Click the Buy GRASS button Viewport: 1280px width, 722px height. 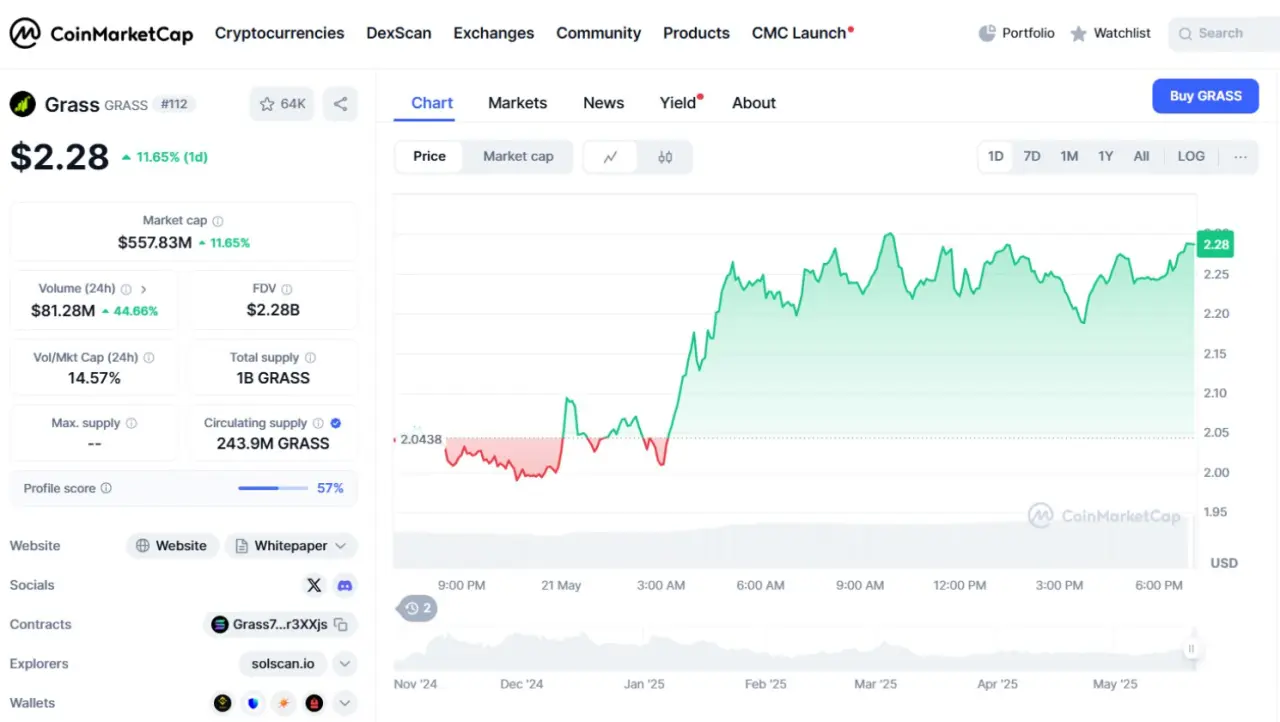[x=1205, y=96]
